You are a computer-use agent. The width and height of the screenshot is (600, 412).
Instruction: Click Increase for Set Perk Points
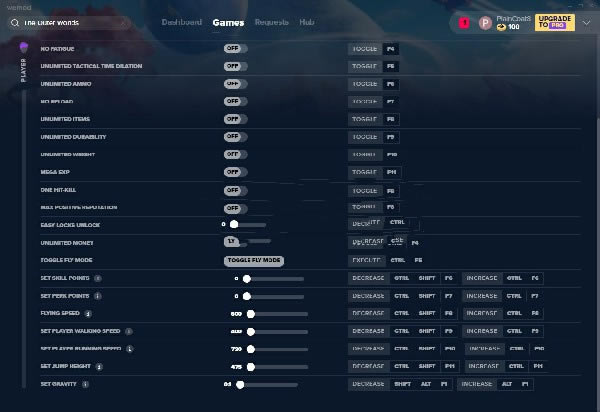pos(482,296)
